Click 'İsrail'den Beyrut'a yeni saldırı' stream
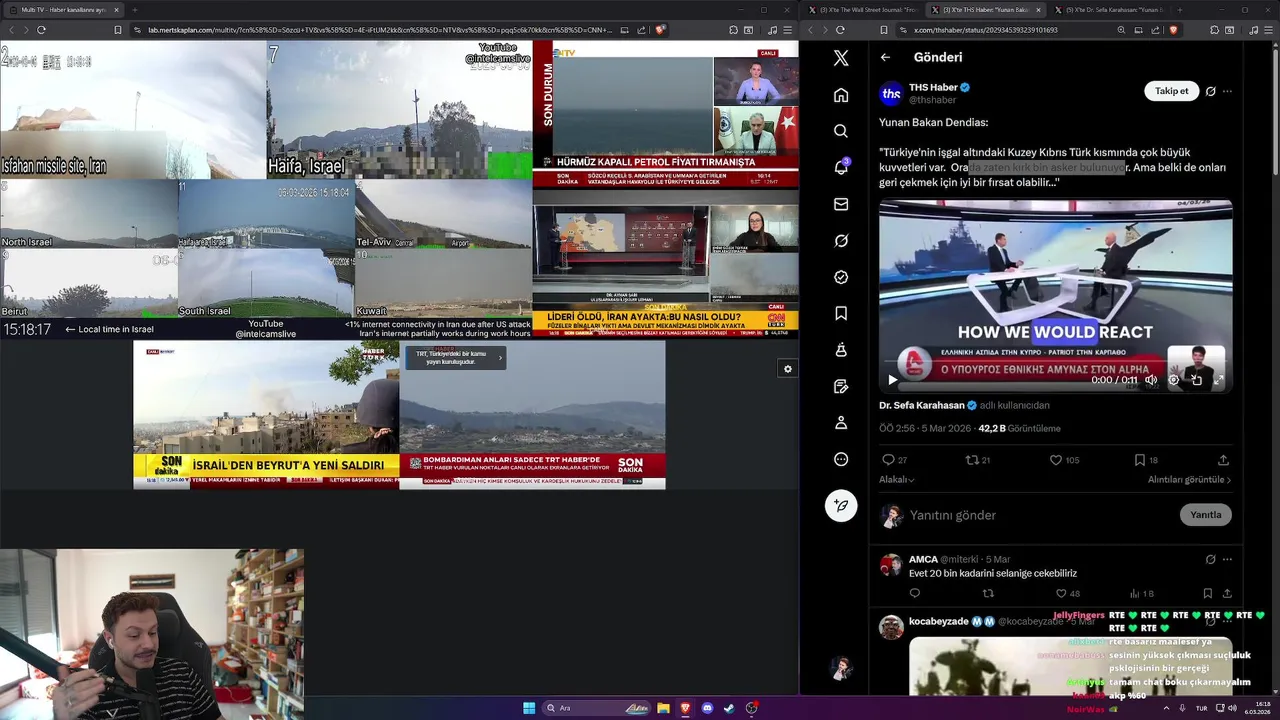The height and width of the screenshot is (720, 1280). 266,415
